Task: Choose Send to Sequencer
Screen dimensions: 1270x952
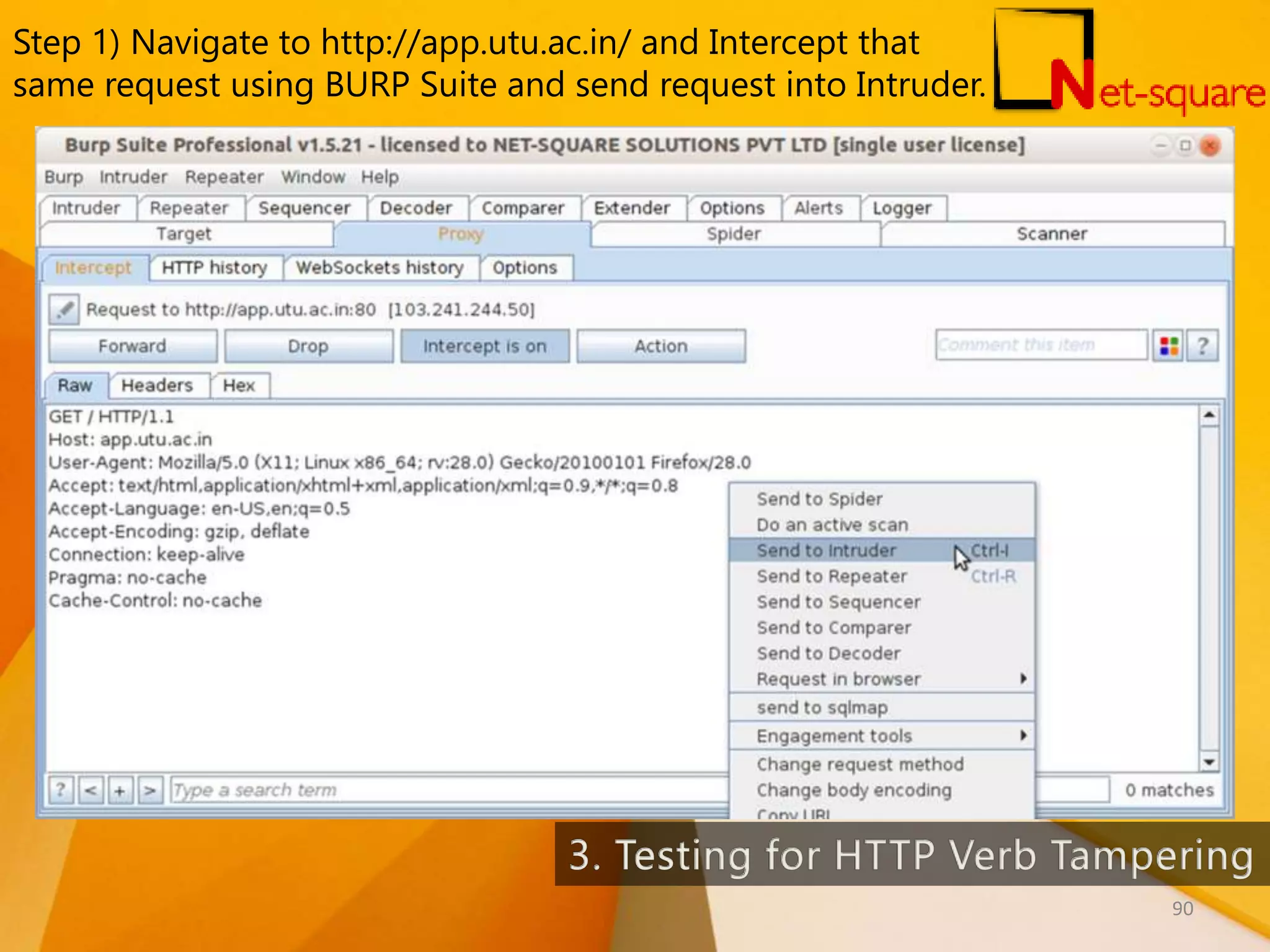Action: coord(882,602)
